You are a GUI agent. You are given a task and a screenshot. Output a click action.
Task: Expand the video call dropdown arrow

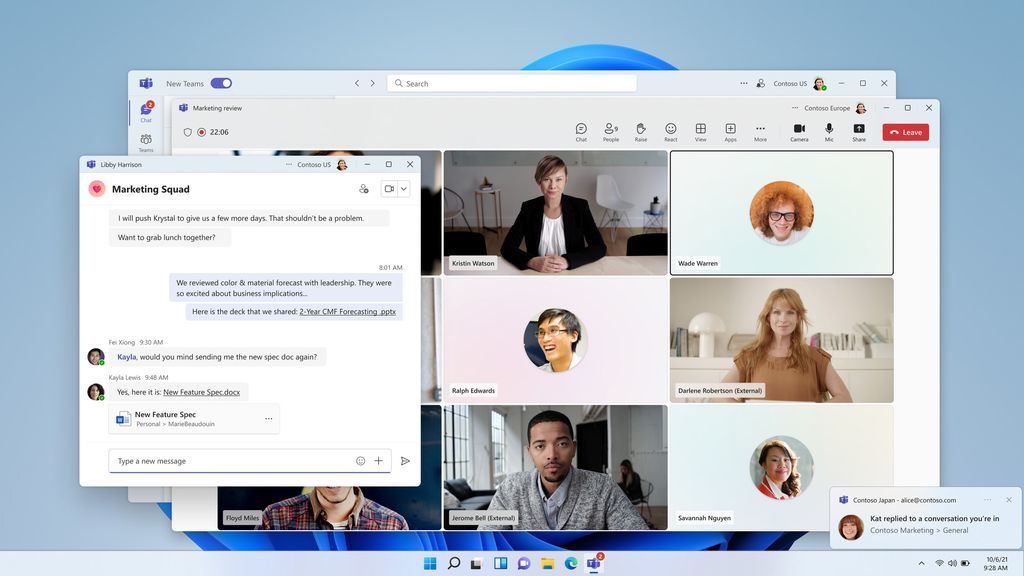[404, 188]
